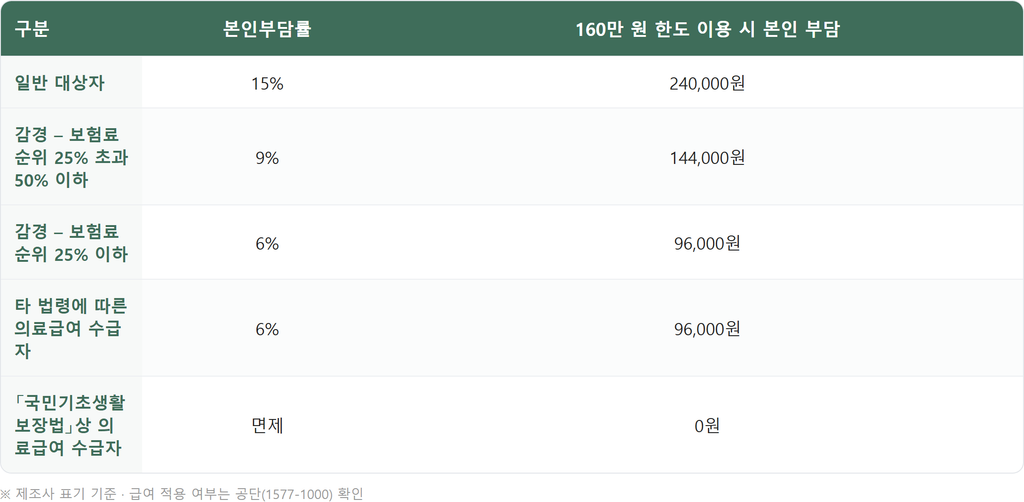This screenshot has height=502, width=1024.
Task: Select 국민기초생활보장법상 의료급여 수급자 label
Action: (71, 425)
